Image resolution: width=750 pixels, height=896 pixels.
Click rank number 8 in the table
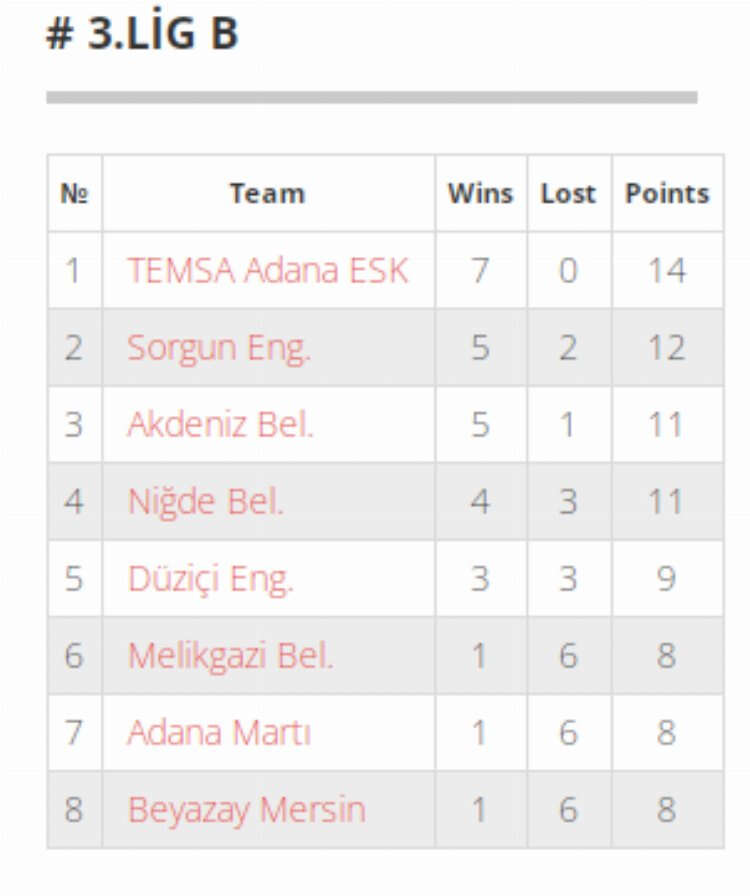[74, 810]
